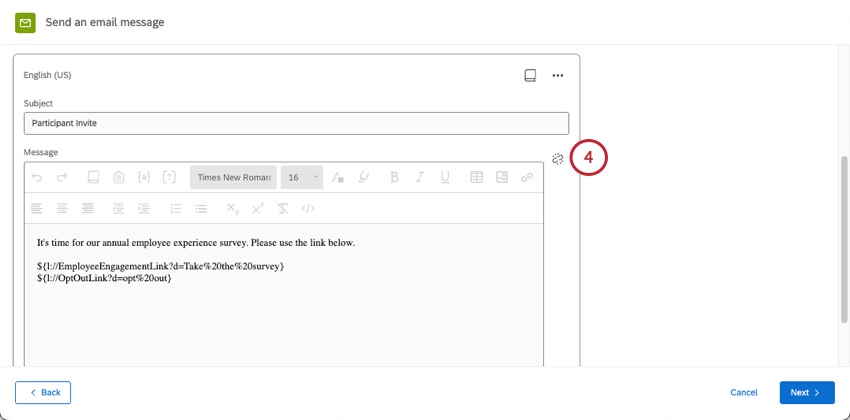Open the three-dot options menu
850x420 pixels.
point(558,76)
